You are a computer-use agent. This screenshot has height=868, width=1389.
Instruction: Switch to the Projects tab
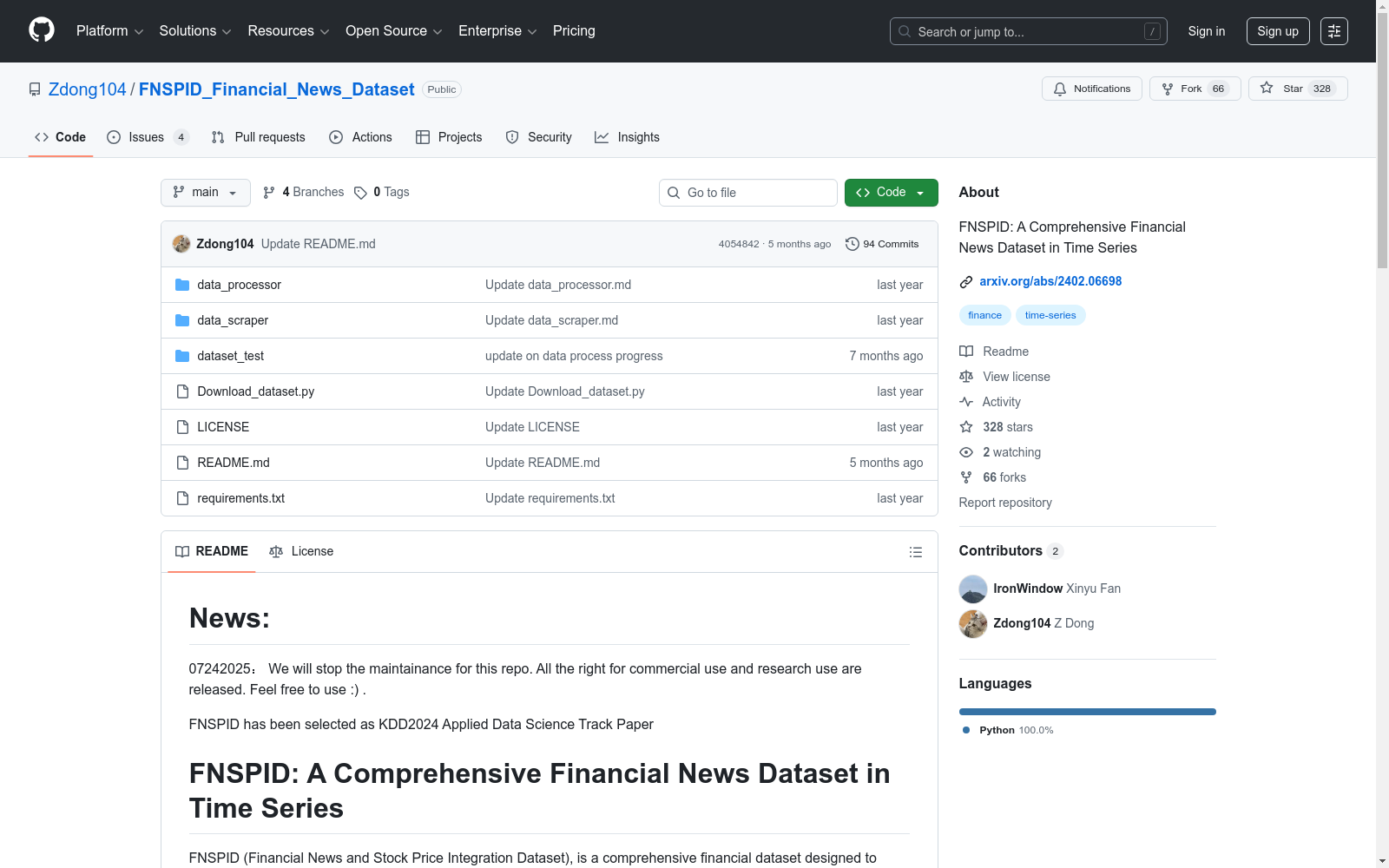point(449,137)
